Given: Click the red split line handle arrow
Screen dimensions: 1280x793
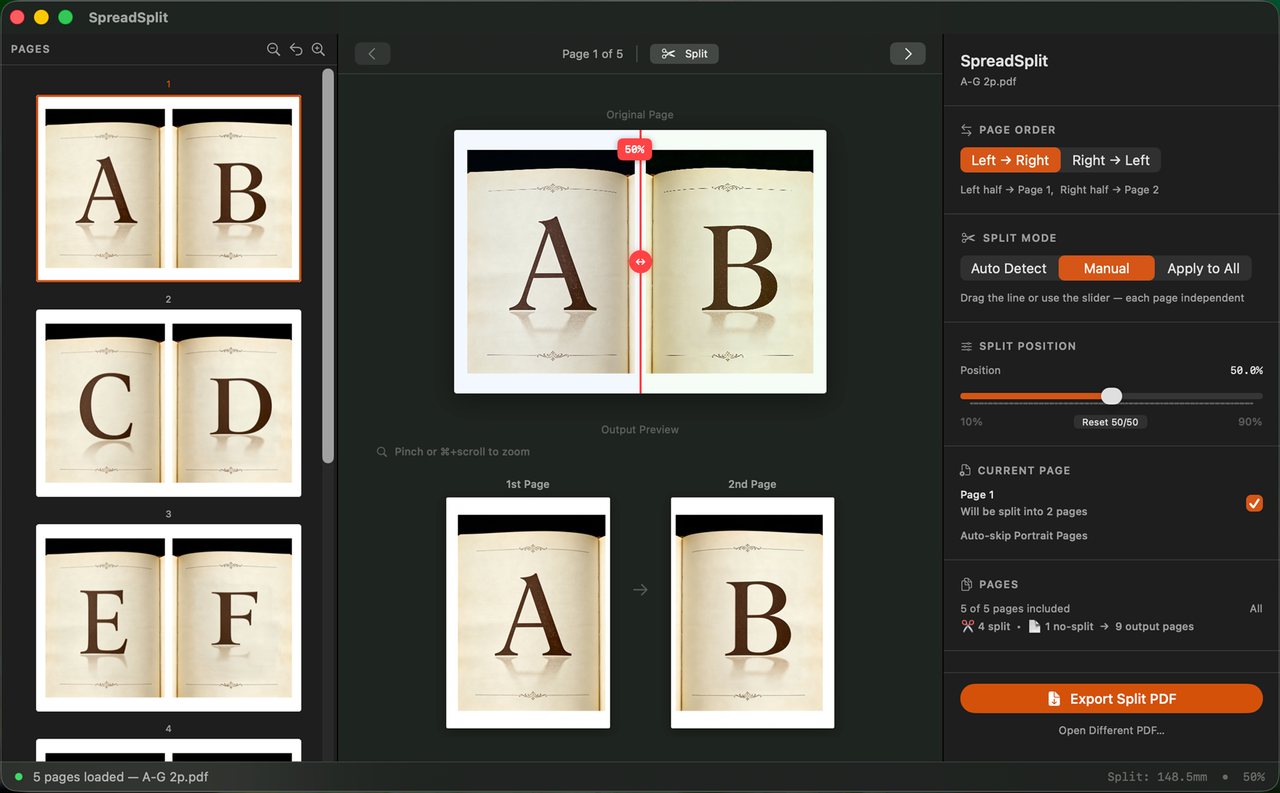Looking at the screenshot, I should coord(640,262).
